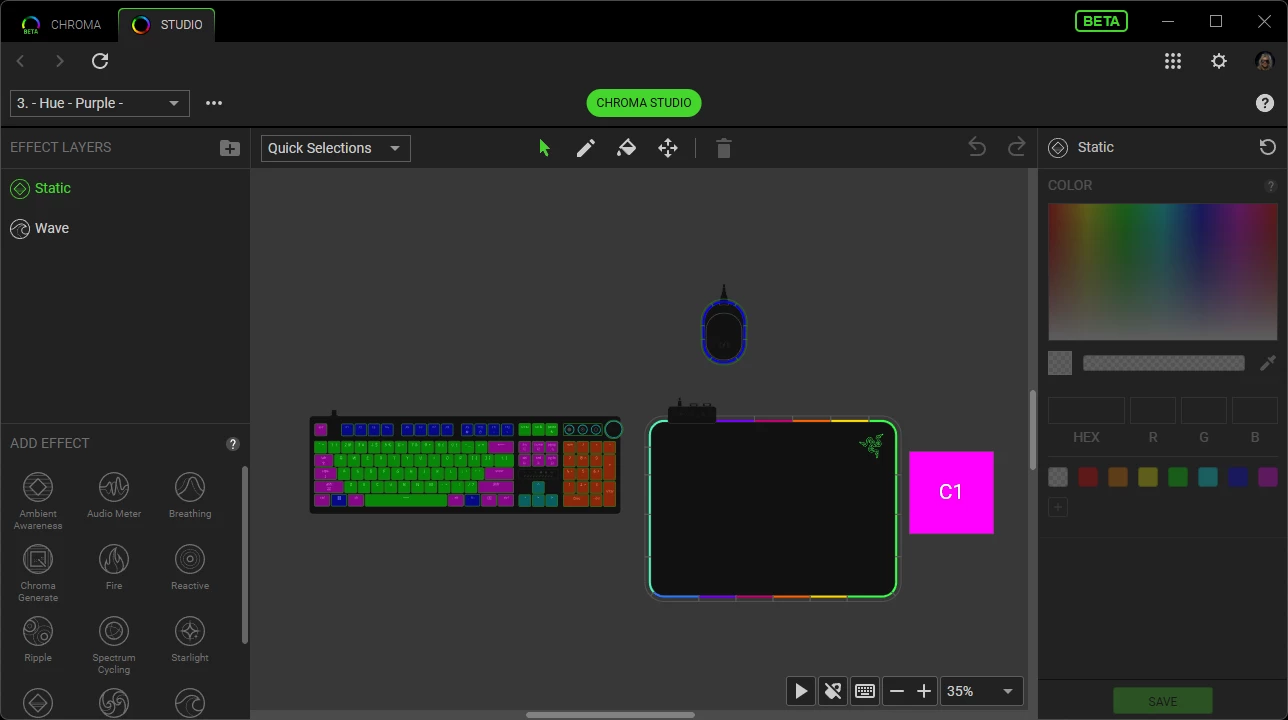Screen dimensions: 1288x720
Task: Click the HEX color input field
Action: coord(1086,410)
